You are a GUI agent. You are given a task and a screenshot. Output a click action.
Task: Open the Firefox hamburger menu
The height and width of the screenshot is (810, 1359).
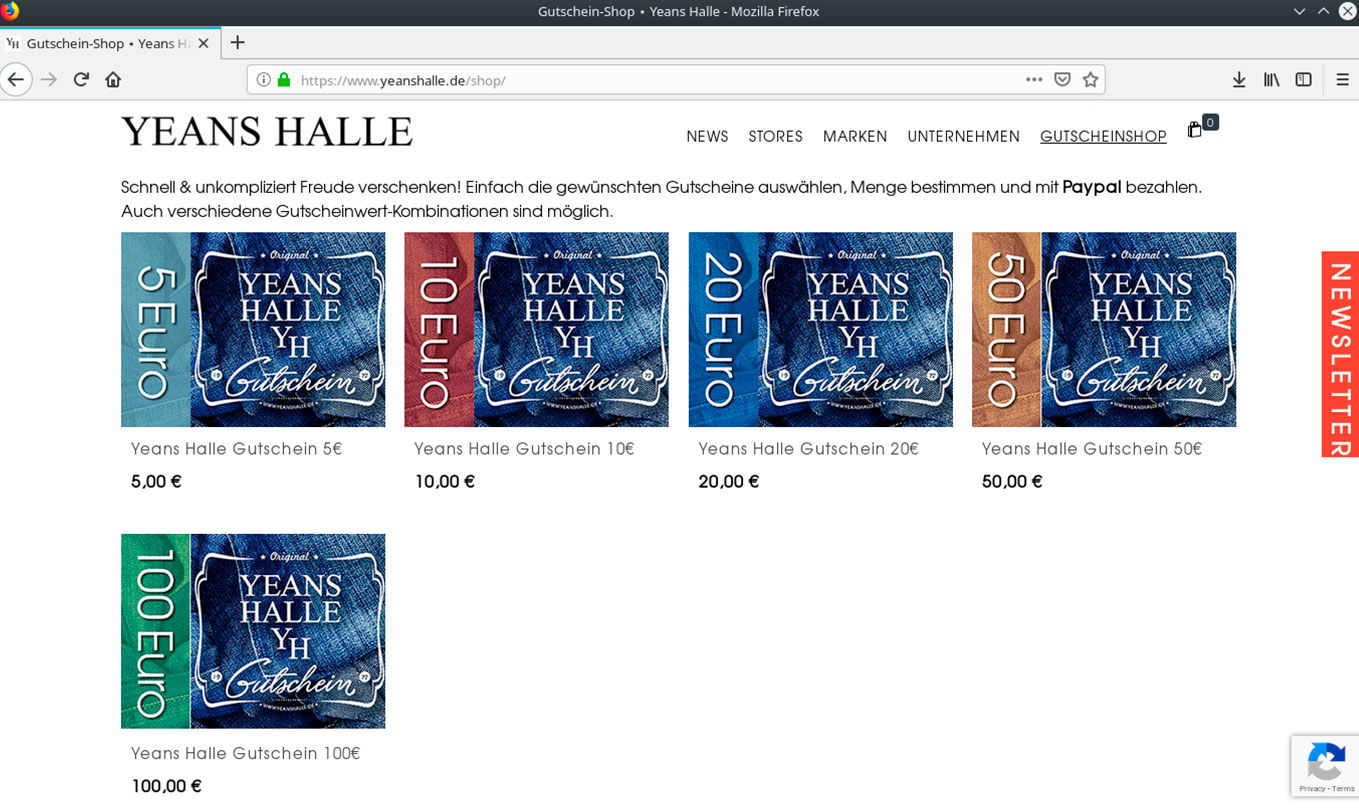(1342, 80)
